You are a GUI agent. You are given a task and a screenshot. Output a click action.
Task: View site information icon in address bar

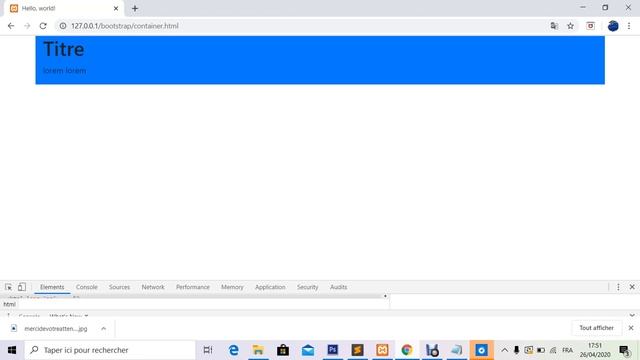tap(63, 26)
